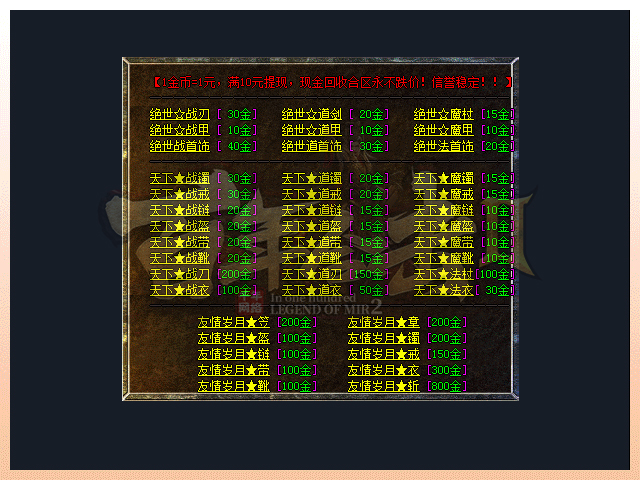Viewport: 640px width, 480px height.
Task: Open the 绝世☆道剑 link
Action: (312, 115)
